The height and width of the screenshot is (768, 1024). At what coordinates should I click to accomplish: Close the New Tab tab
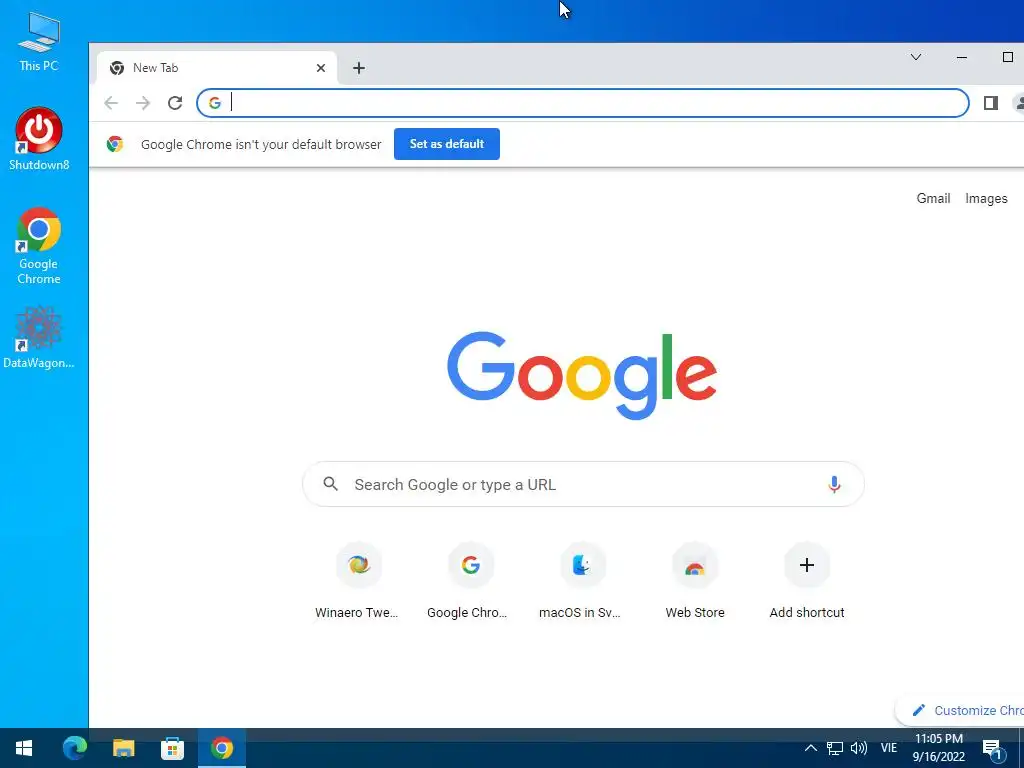pyautogui.click(x=321, y=68)
